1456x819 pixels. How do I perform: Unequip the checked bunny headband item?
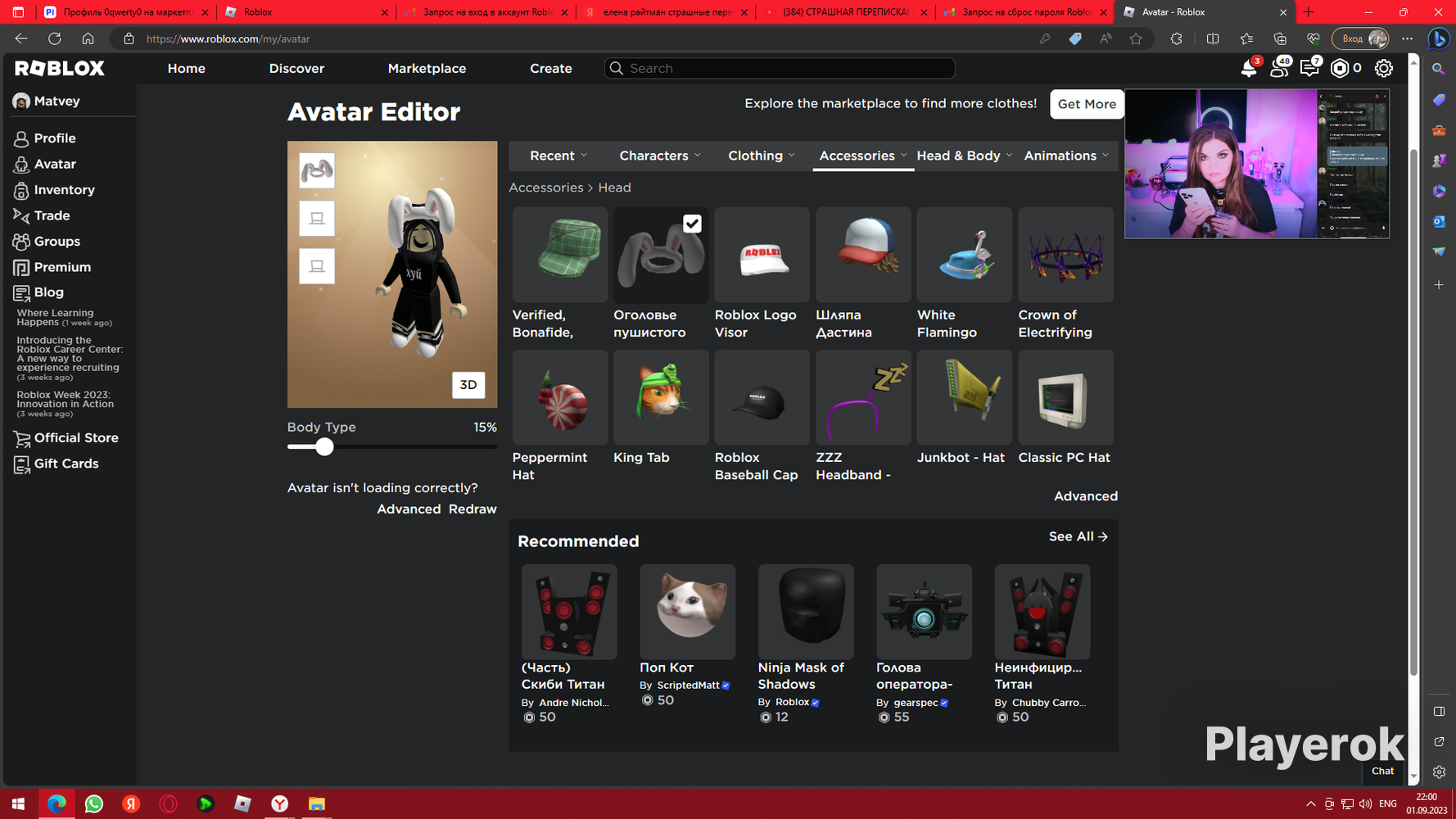(x=661, y=255)
